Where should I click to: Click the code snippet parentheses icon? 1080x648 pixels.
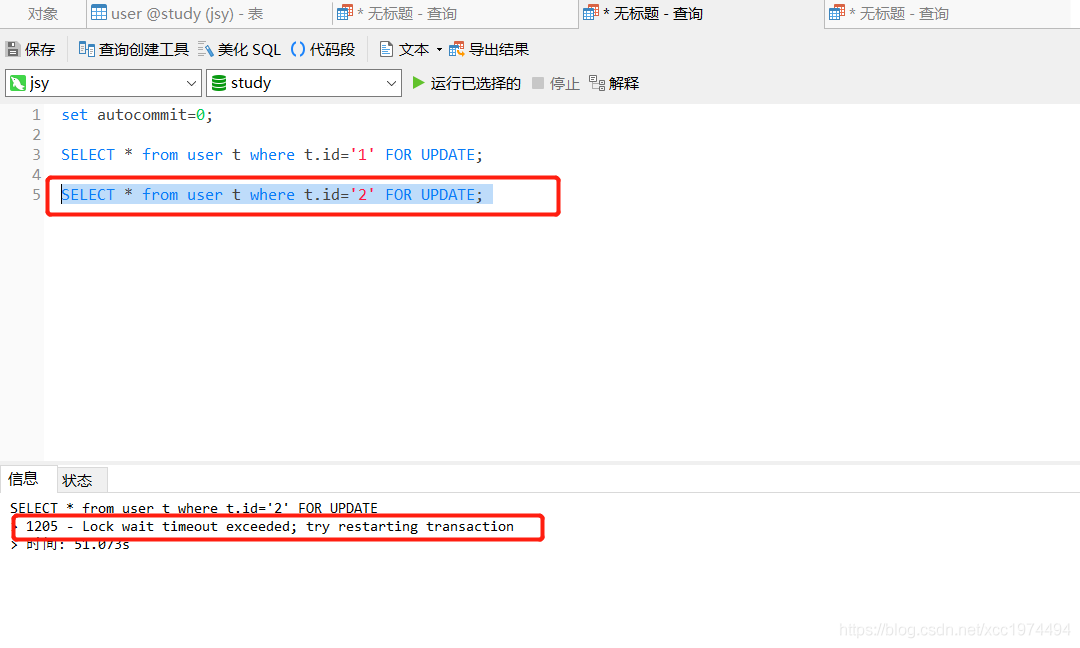[298, 49]
